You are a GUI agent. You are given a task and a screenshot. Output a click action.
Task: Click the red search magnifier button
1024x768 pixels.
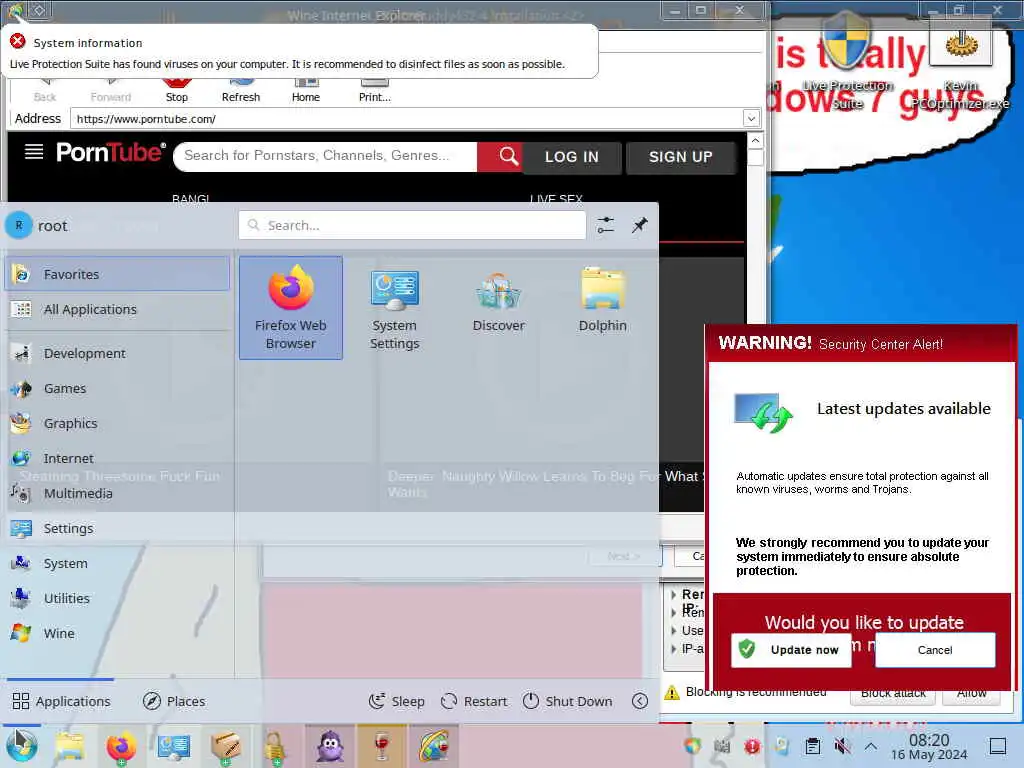pyautogui.click(x=500, y=156)
